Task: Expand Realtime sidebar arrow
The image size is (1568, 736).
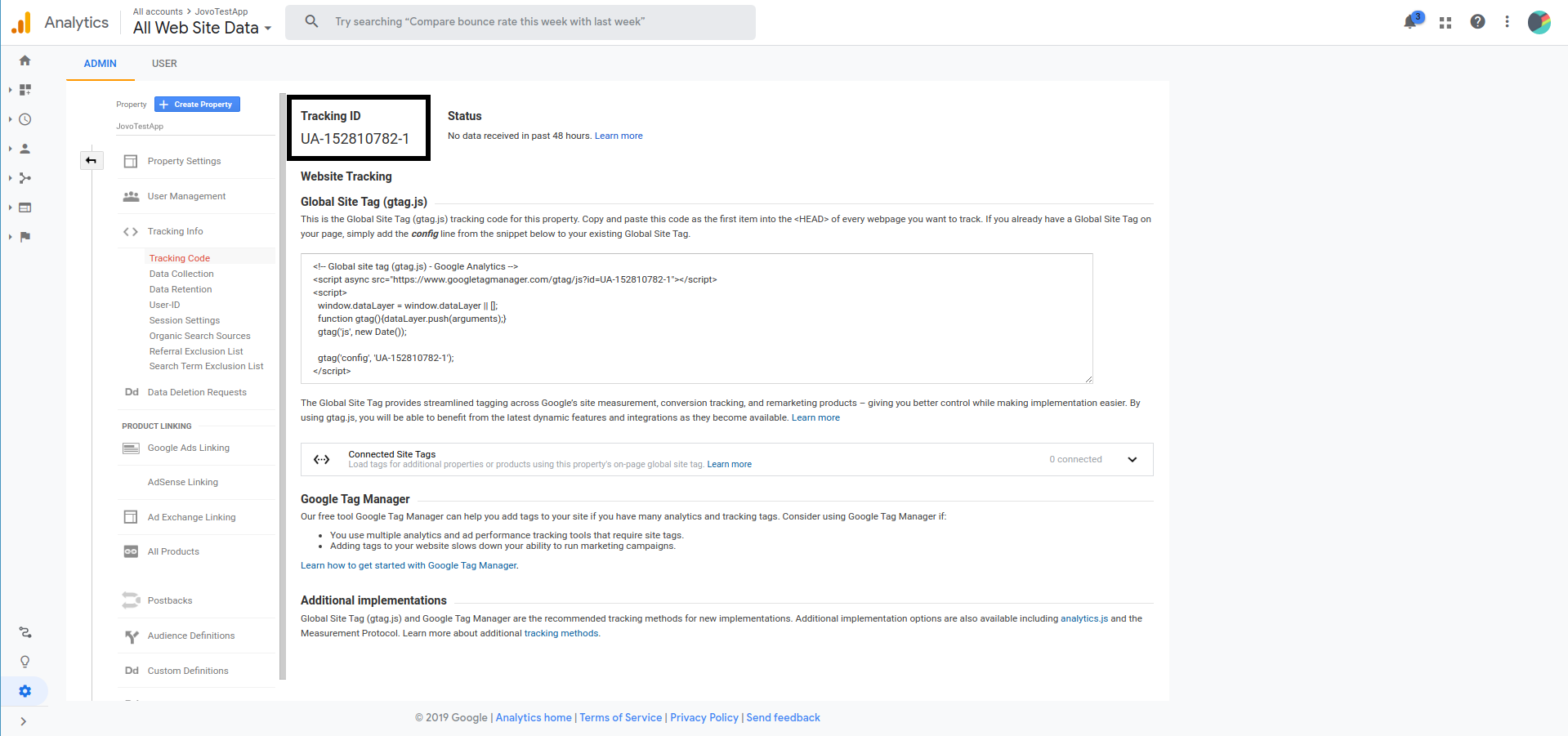Action: pyautogui.click(x=10, y=119)
